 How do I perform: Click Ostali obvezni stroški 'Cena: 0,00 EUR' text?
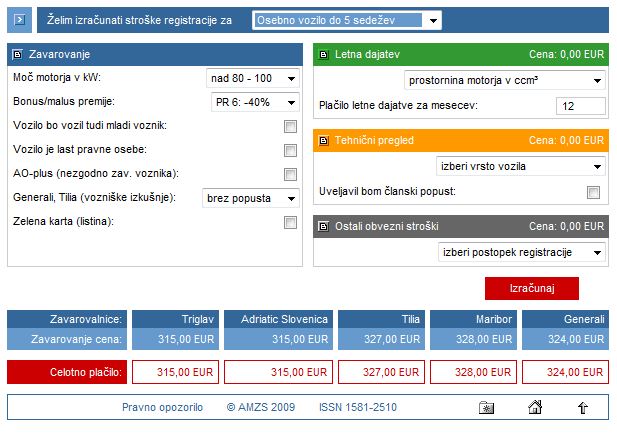click(566, 226)
